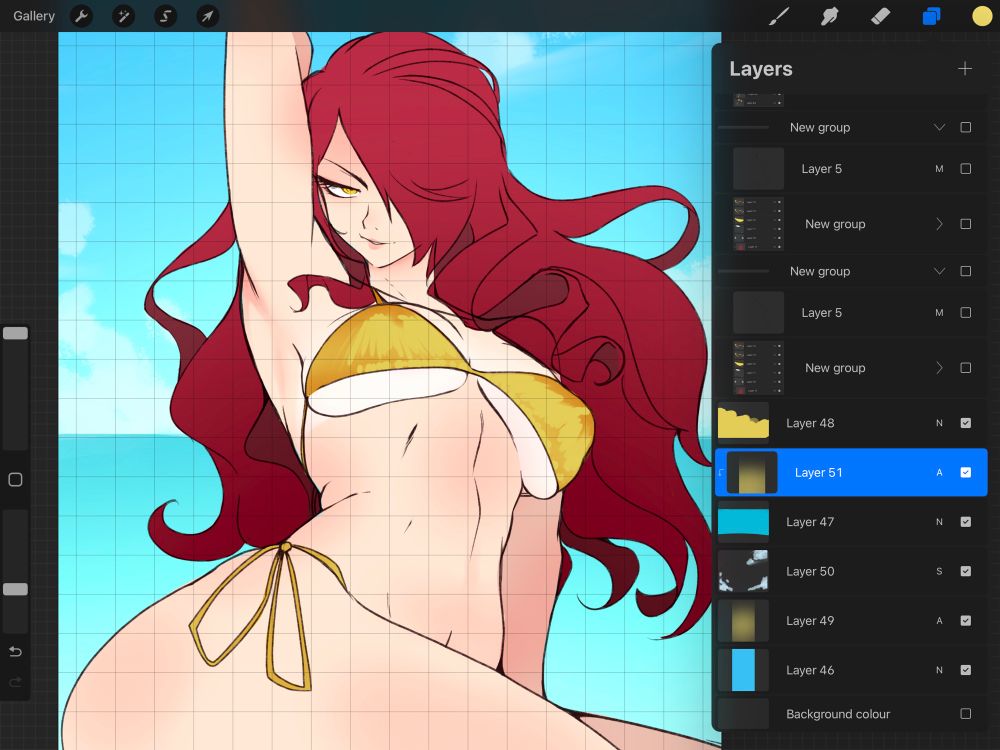The height and width of the screenshot is (750, 1000).
Task: Adjust the brush size slider handle
Action: point(15,333)
